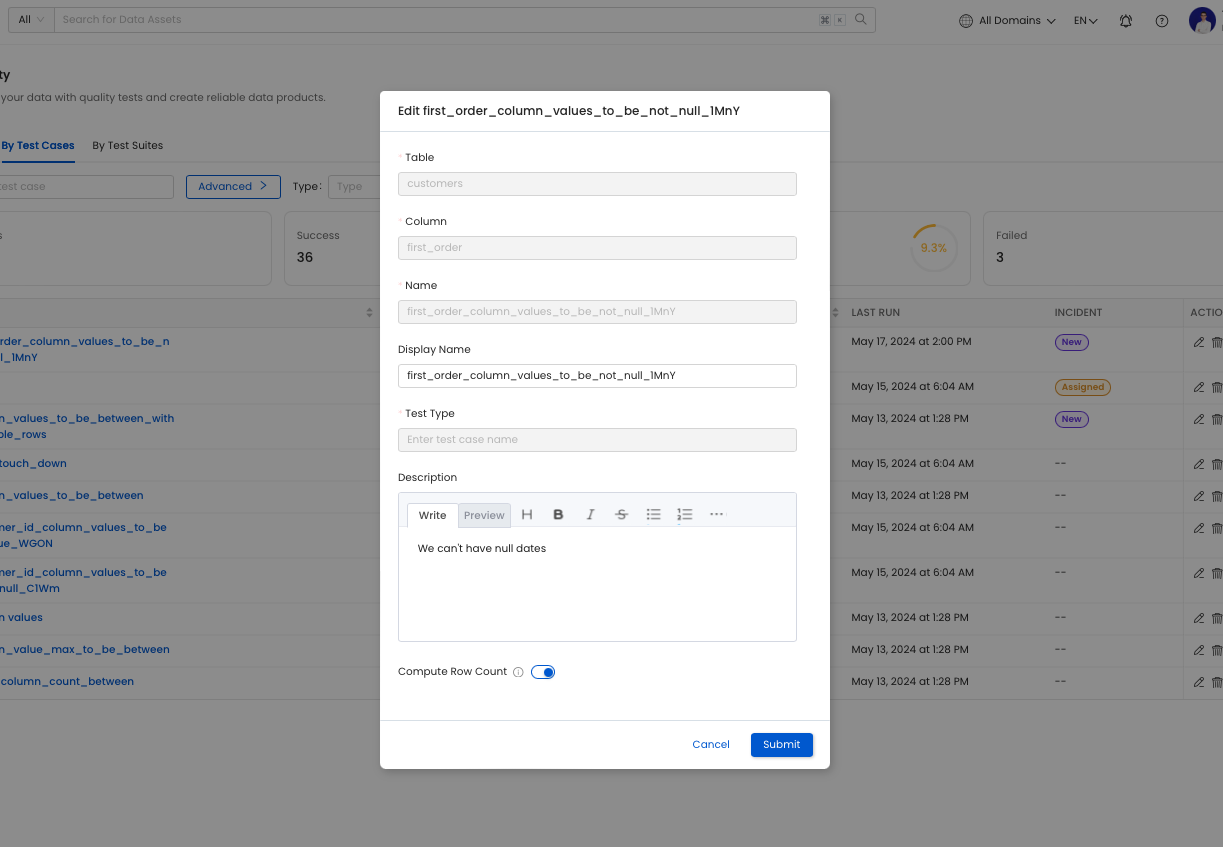Image resolution: width=1223 pixels, height=847 pixels.
Task: Toggle bold formatting in description editor
Action: [x=558, y=515]
